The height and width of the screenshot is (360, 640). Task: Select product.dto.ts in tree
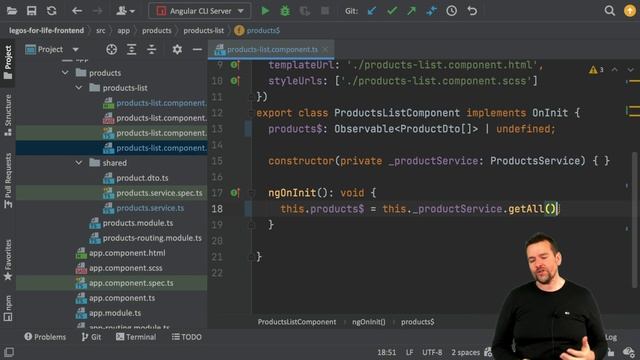tap(142, 178)
